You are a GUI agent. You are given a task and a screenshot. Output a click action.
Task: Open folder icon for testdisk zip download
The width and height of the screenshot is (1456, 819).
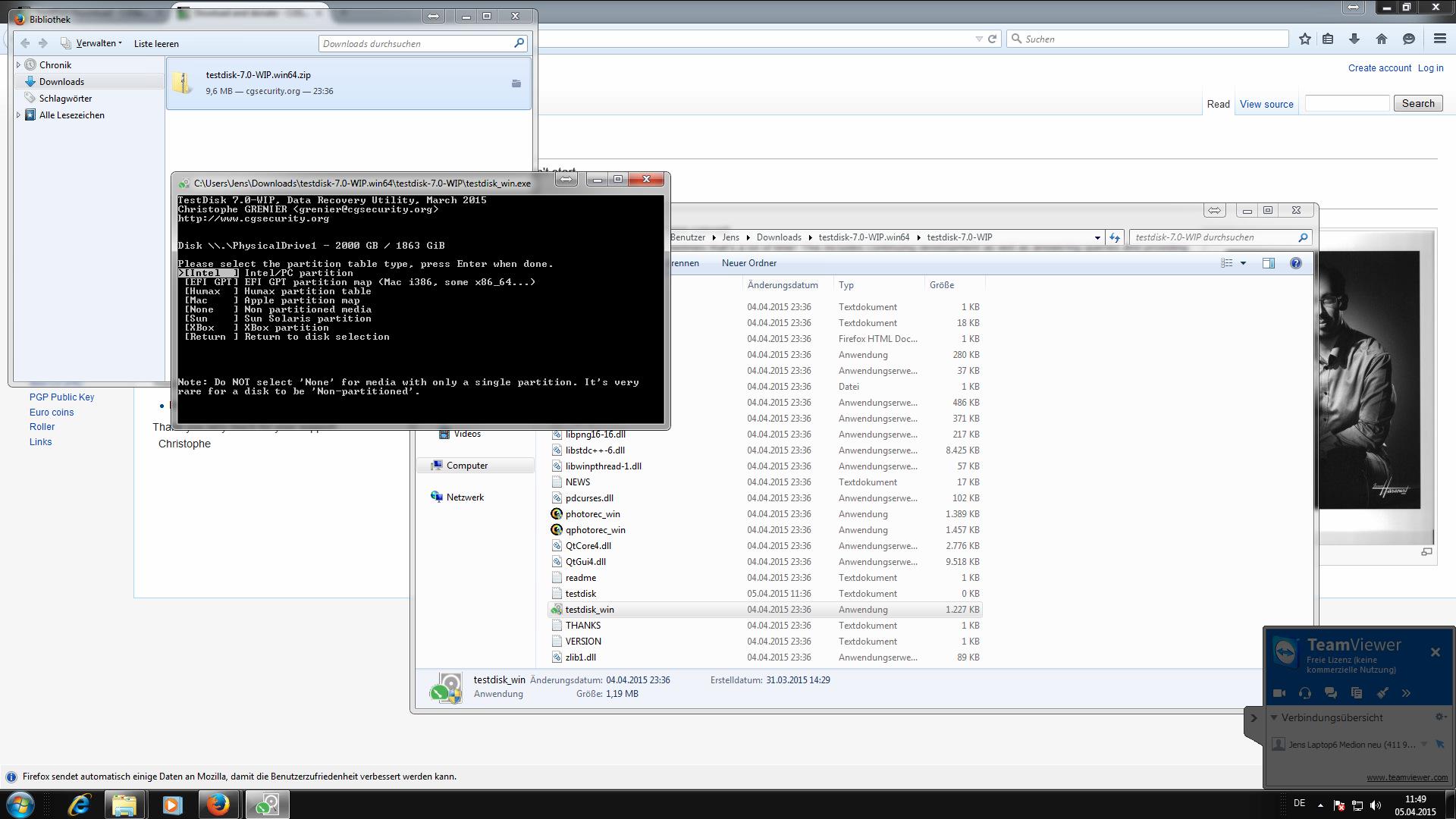point(516,83)
